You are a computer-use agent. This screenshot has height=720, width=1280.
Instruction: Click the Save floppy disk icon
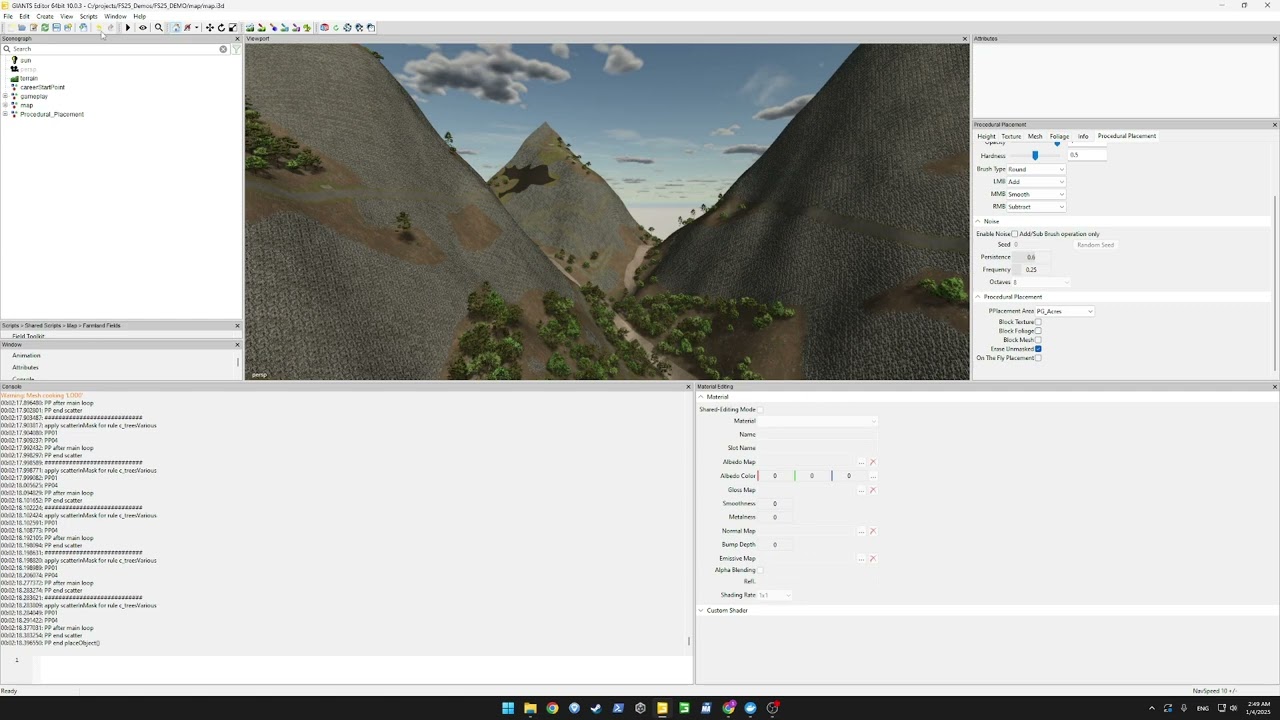pyautogui.click(x=56, y=27)
